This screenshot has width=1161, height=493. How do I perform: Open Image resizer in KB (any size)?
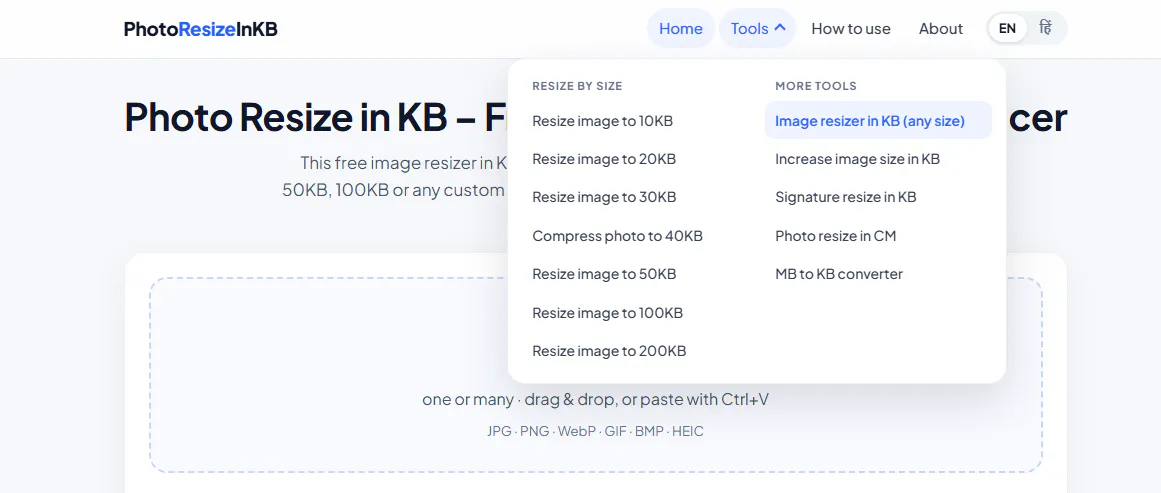point(878,121)
